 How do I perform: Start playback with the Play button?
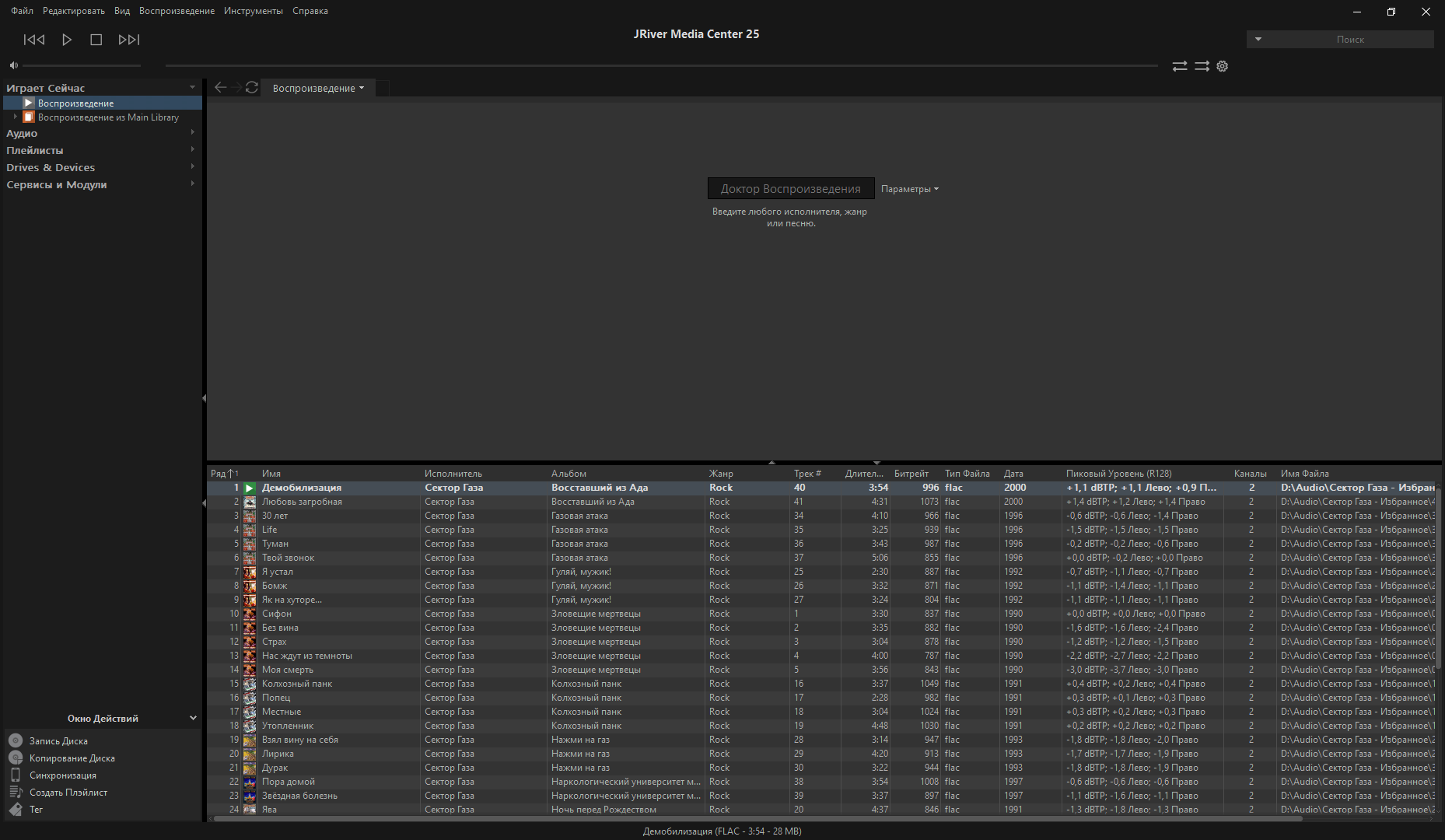(67, 40)
